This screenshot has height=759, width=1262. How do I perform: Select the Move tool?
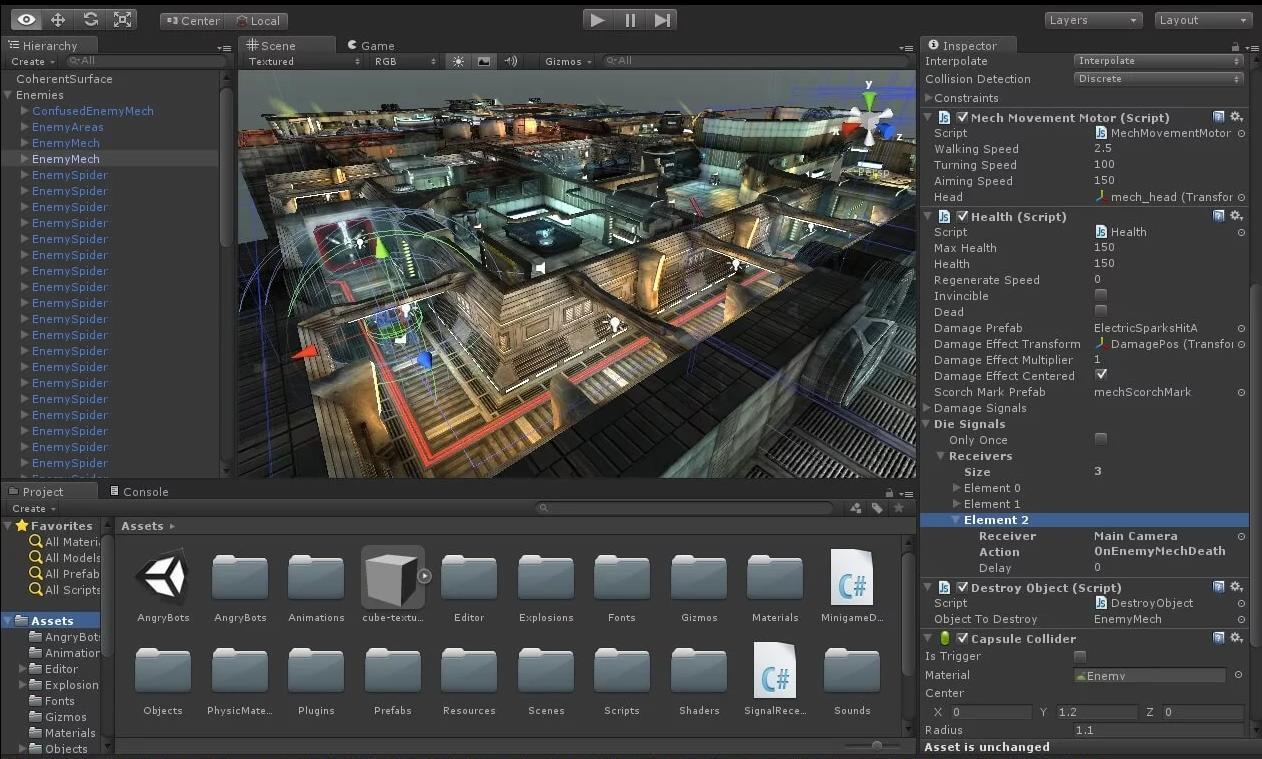tap(58, 19)
